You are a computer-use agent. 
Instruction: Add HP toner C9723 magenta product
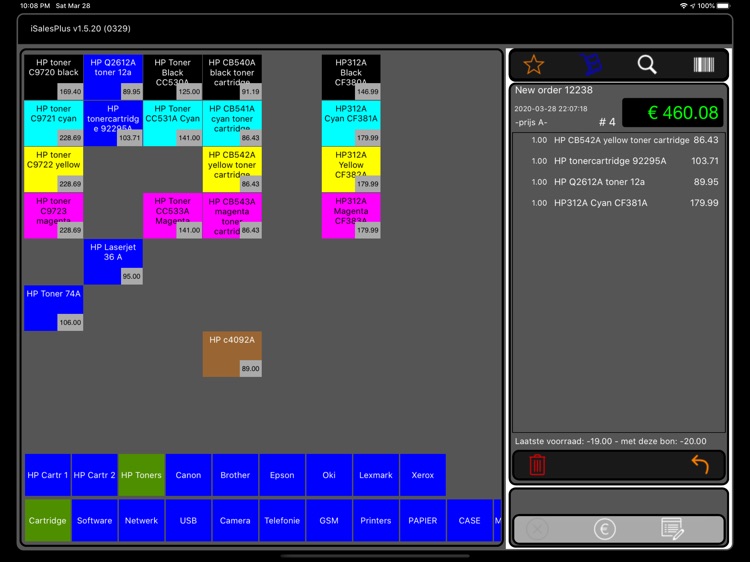(x=53, y=216)
